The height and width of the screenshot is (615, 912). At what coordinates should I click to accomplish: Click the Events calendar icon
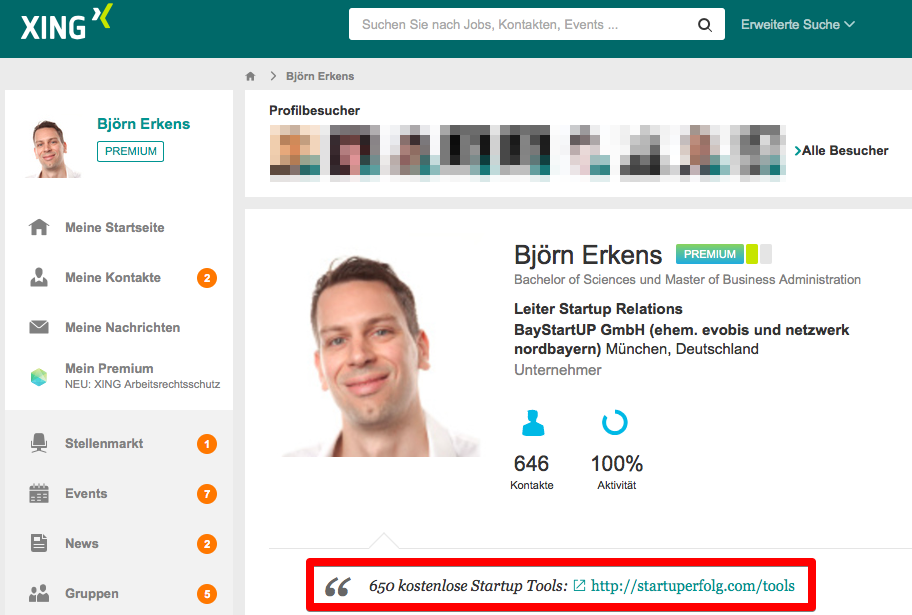pyautogui.click(x=39, y=493)
